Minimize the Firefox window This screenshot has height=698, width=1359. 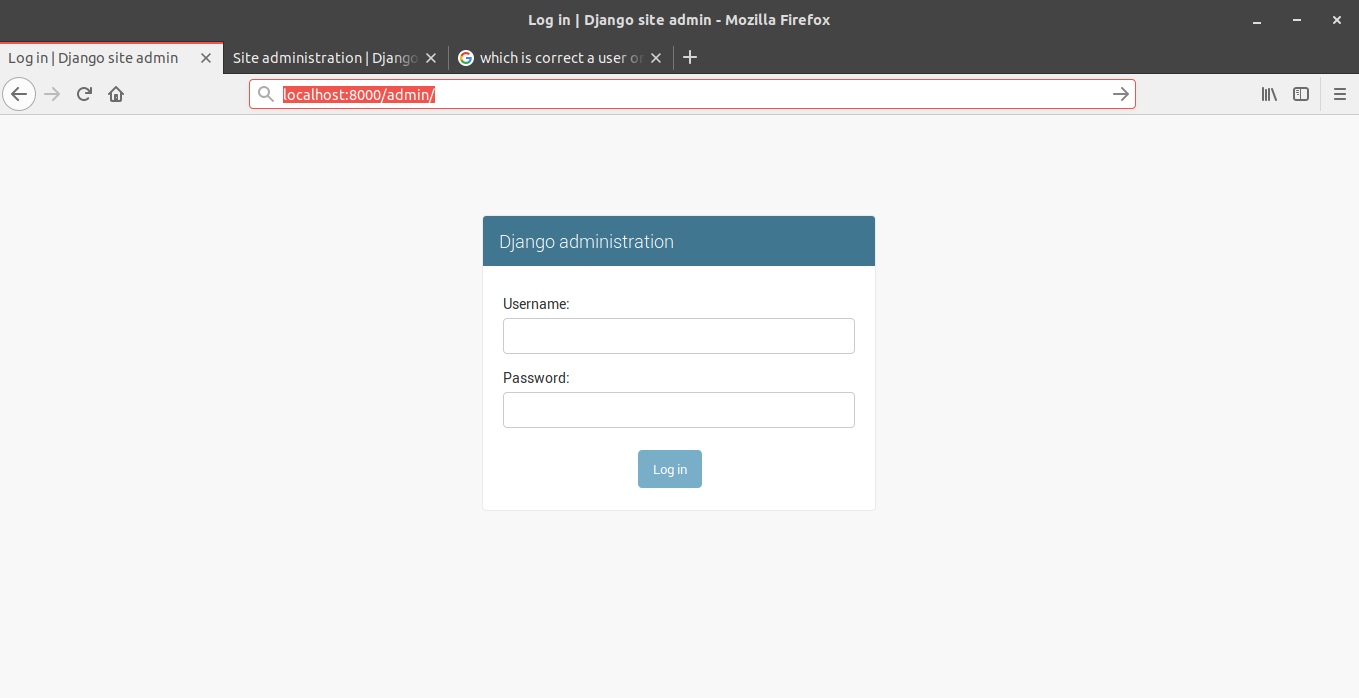(1257, 20)
